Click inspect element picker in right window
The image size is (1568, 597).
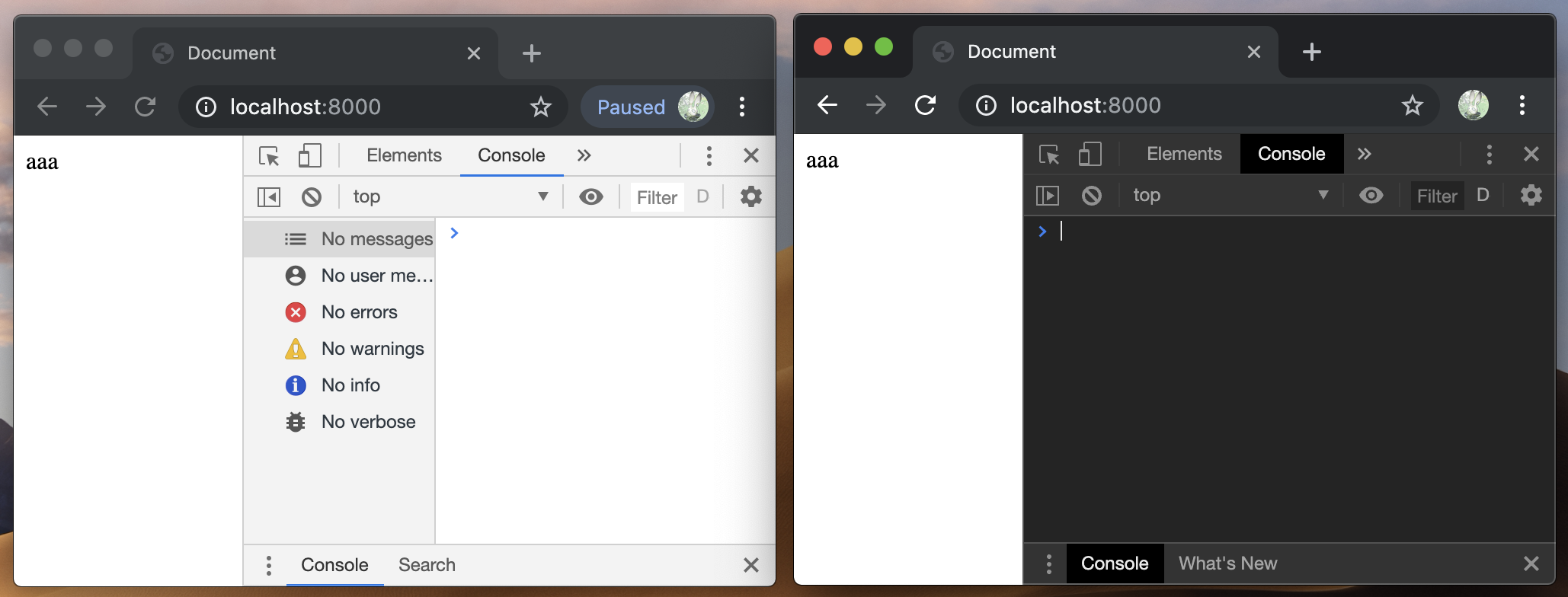[1049, 154]
